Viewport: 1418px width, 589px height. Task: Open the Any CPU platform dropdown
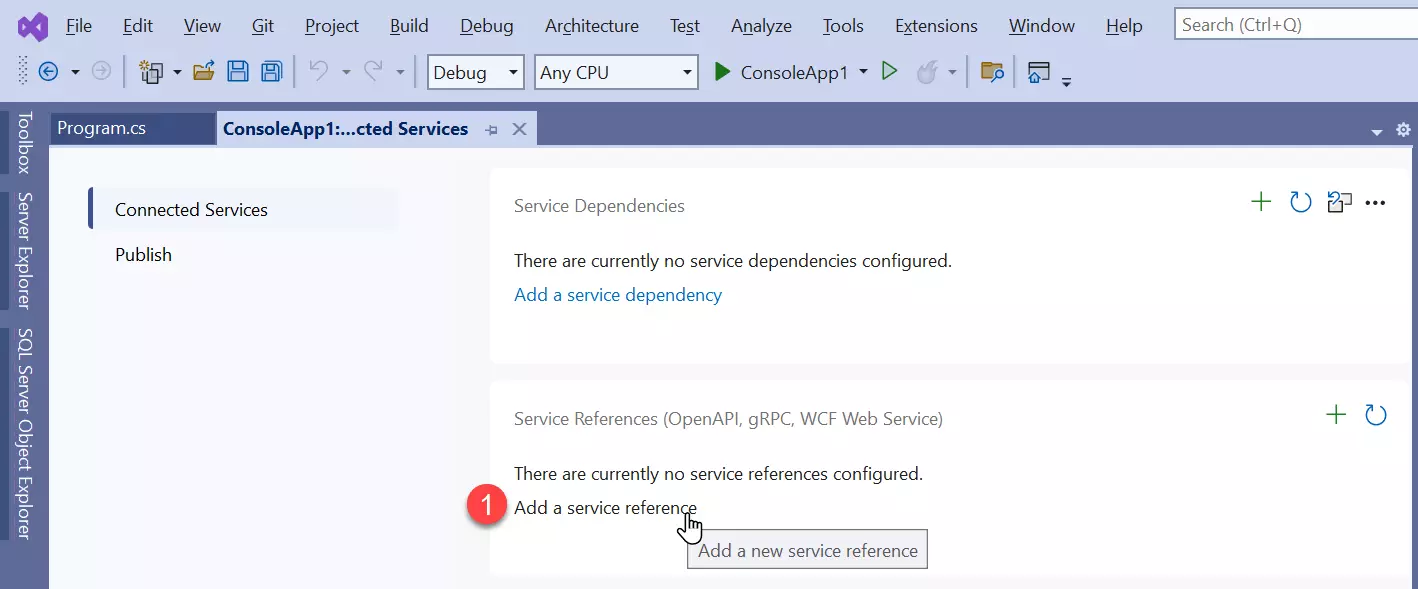(x=616, y=72)
